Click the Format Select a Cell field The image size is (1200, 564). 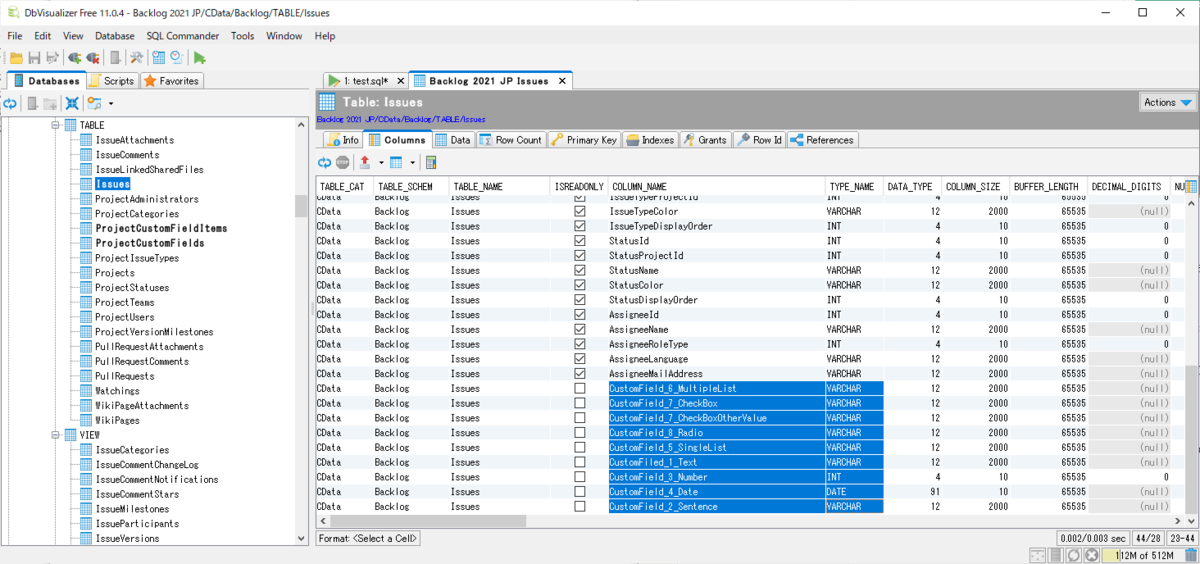point(368,538)
